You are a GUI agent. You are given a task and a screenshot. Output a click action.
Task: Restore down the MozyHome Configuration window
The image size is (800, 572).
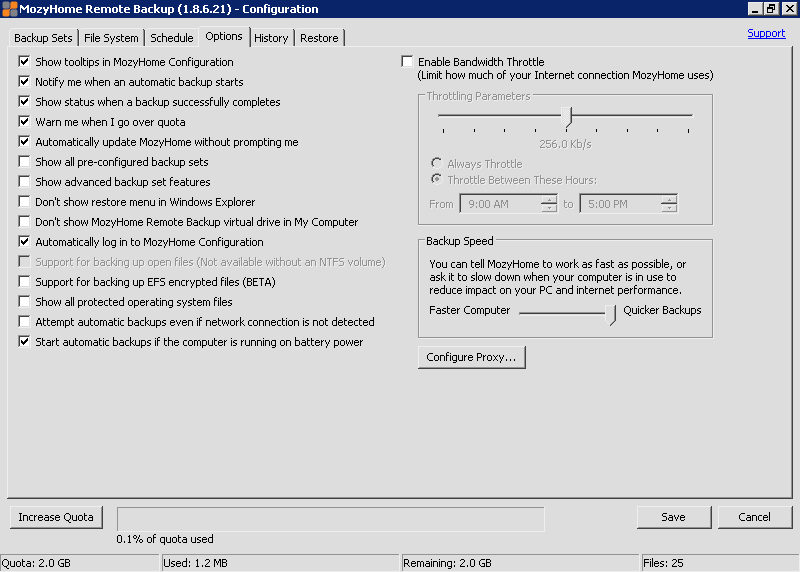(771, 9)
